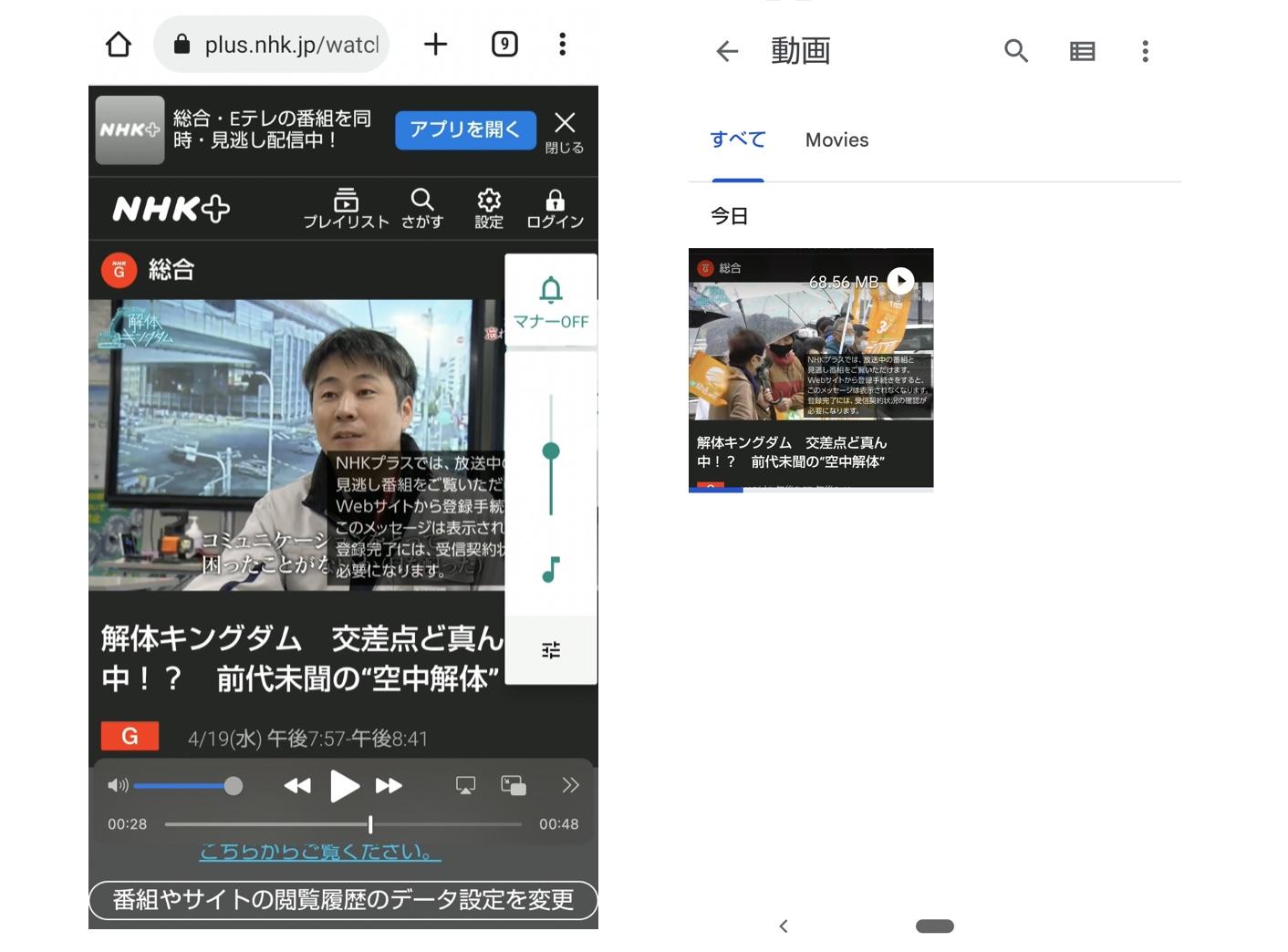Tap the picture-in-picture icon
Viewport: 1288px width, 952px height.
pos(514,785)
